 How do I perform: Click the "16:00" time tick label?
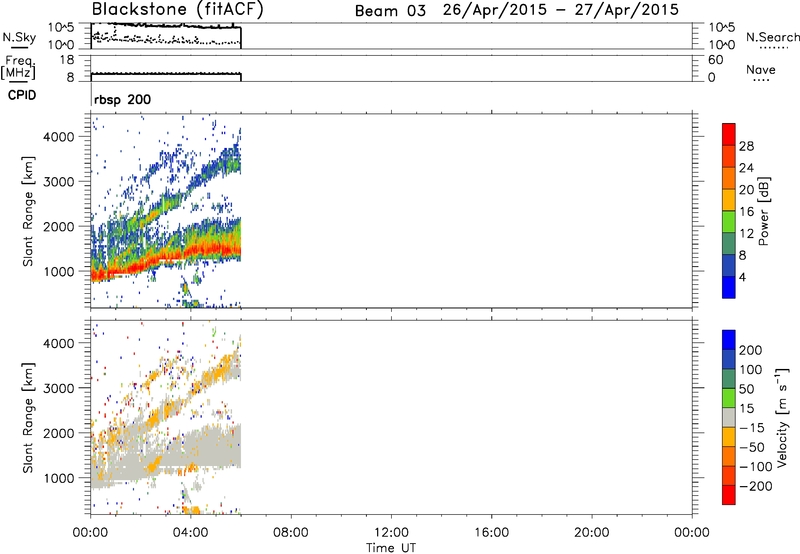coord(491,533)
